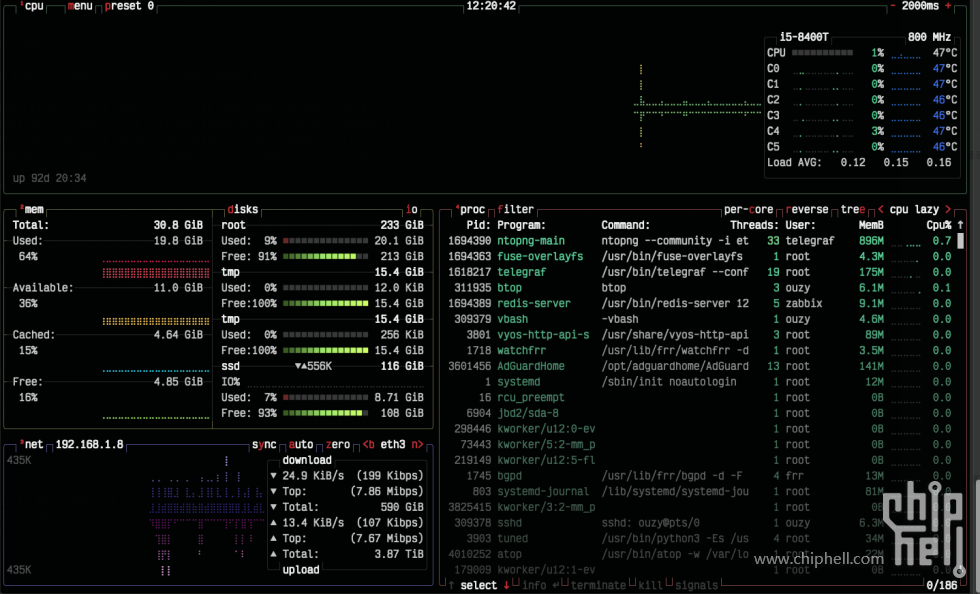Click select down arrow in proc footer

pyautogui.click(x=506, y=586)
